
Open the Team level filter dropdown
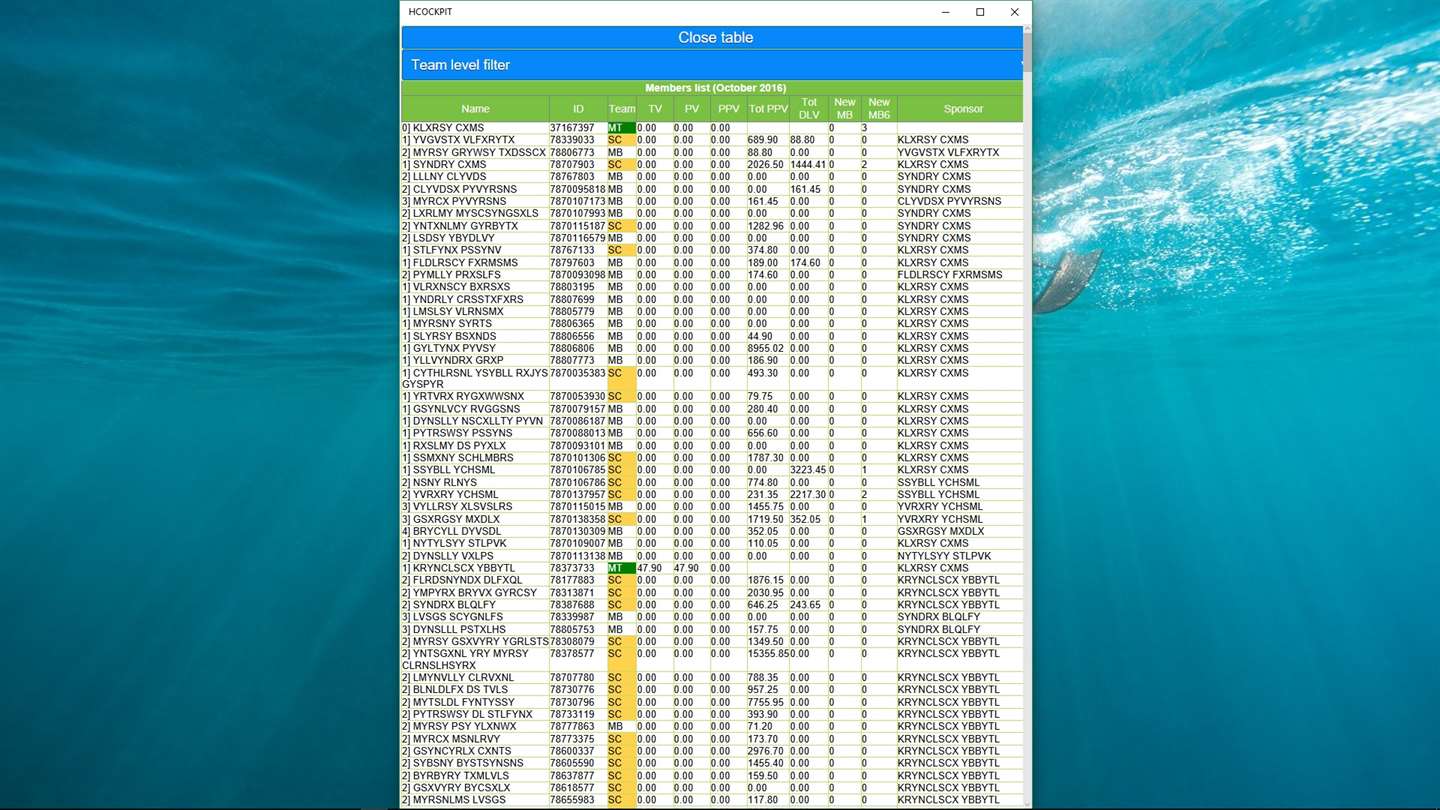712,65
